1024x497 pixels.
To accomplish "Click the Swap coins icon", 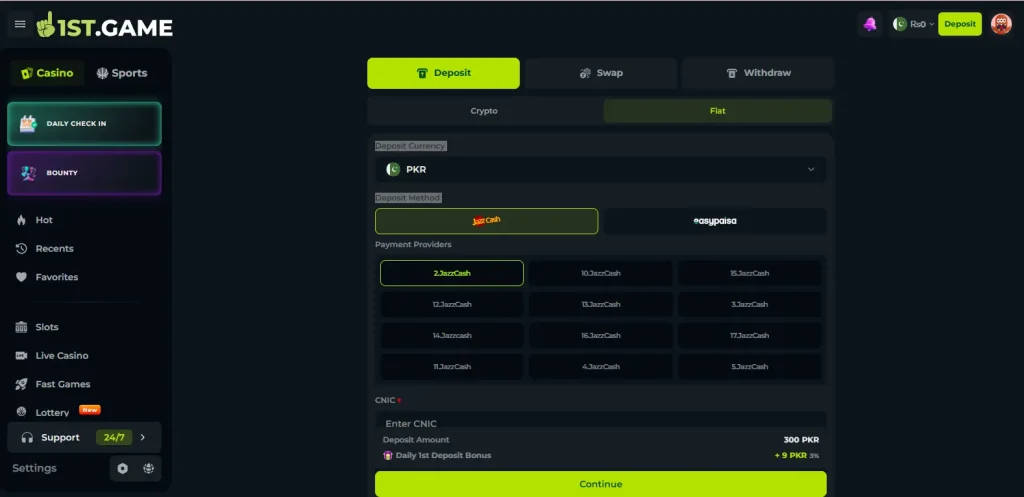I will (x=585, y=73).
